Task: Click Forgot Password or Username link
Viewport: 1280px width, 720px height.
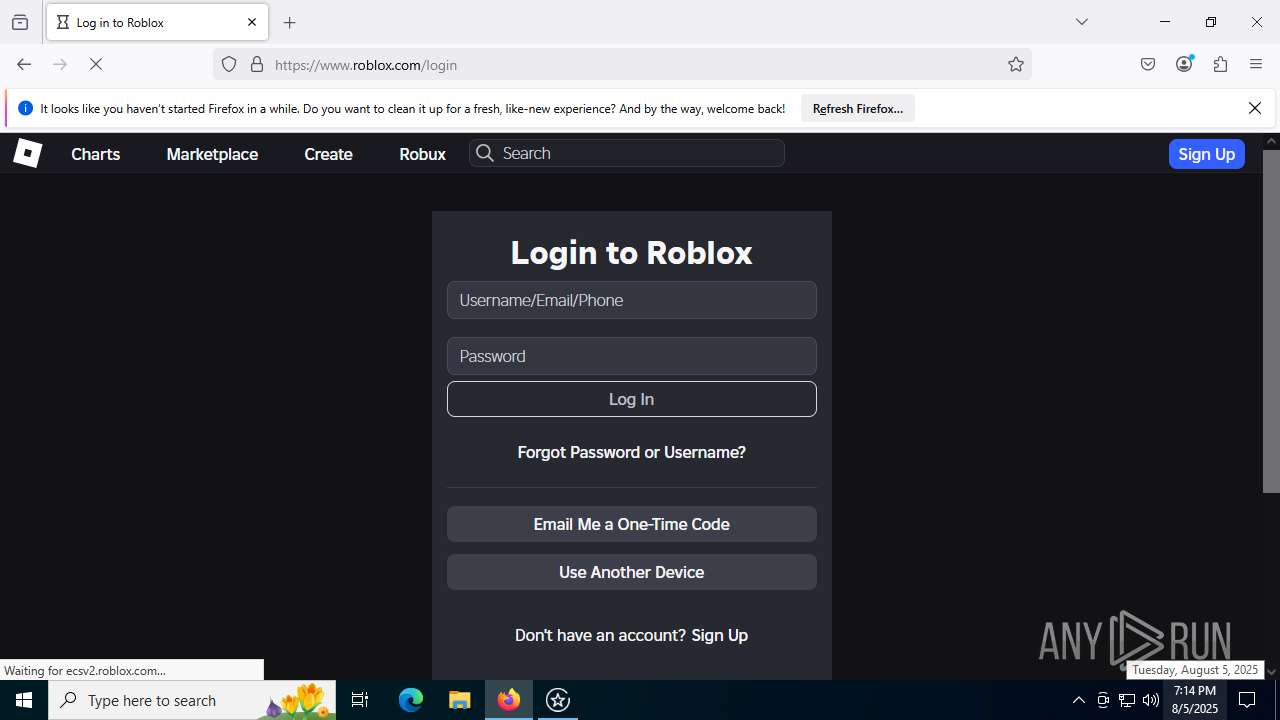Action: 632,452
